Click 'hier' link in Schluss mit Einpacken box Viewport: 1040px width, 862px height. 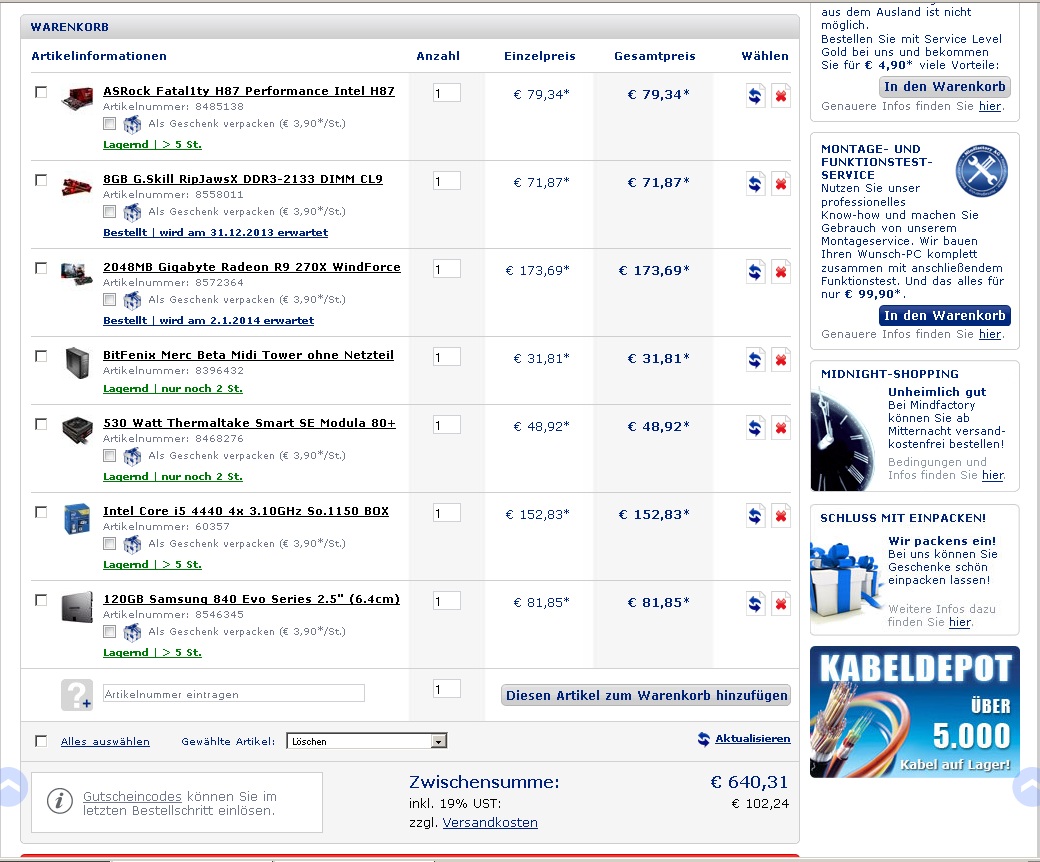point(960,623)
